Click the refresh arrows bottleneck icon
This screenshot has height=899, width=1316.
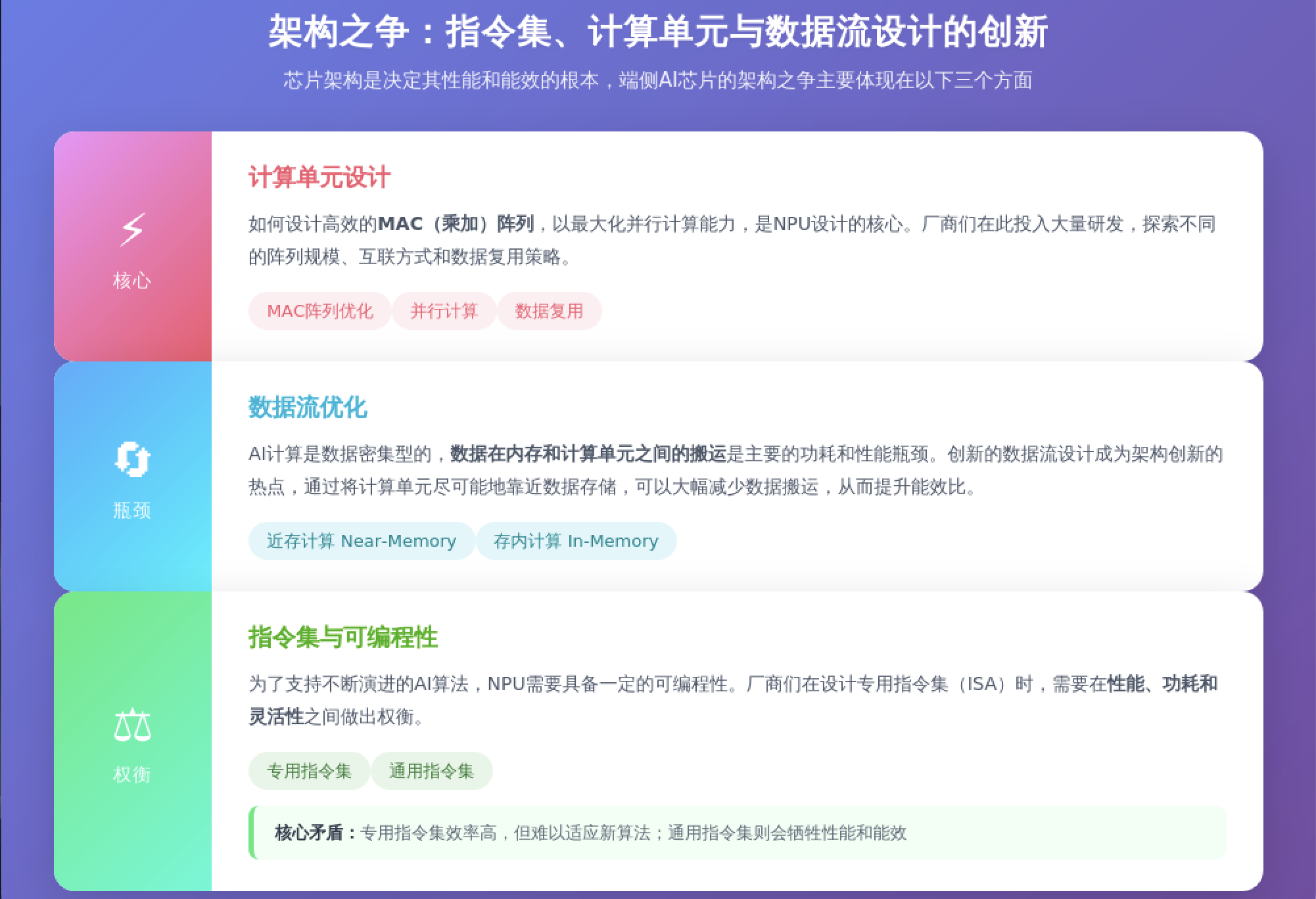point(132,459)
